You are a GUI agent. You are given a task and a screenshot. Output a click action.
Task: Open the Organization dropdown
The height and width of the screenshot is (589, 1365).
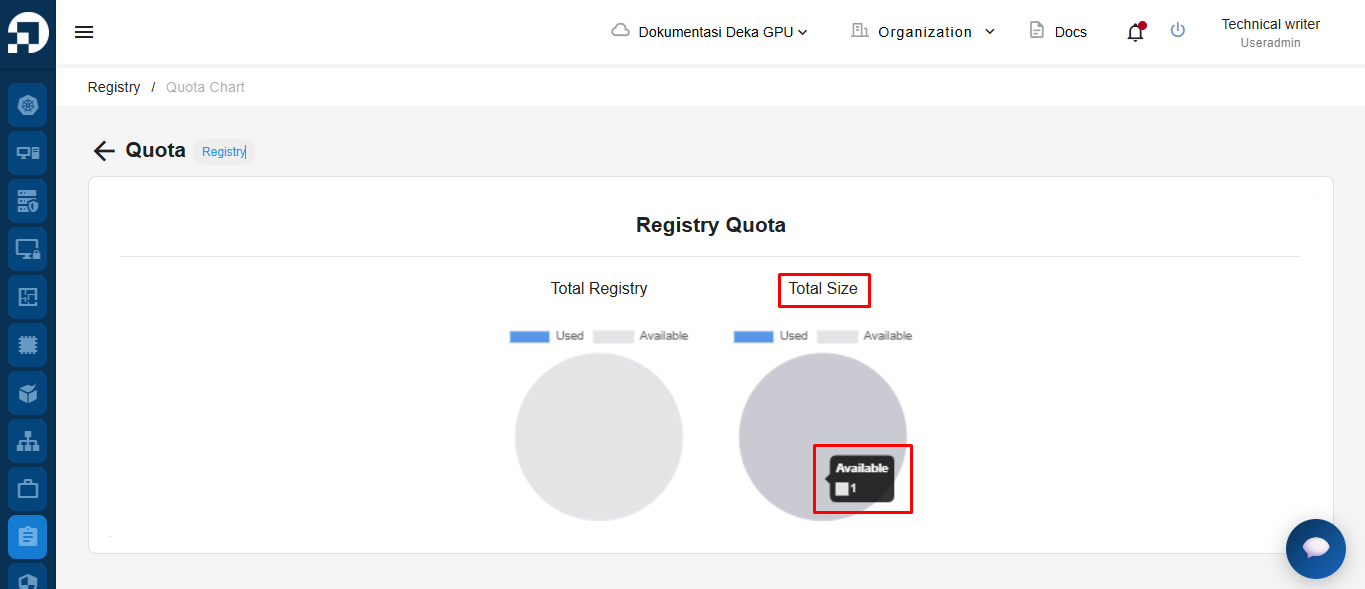coord(923,32)
